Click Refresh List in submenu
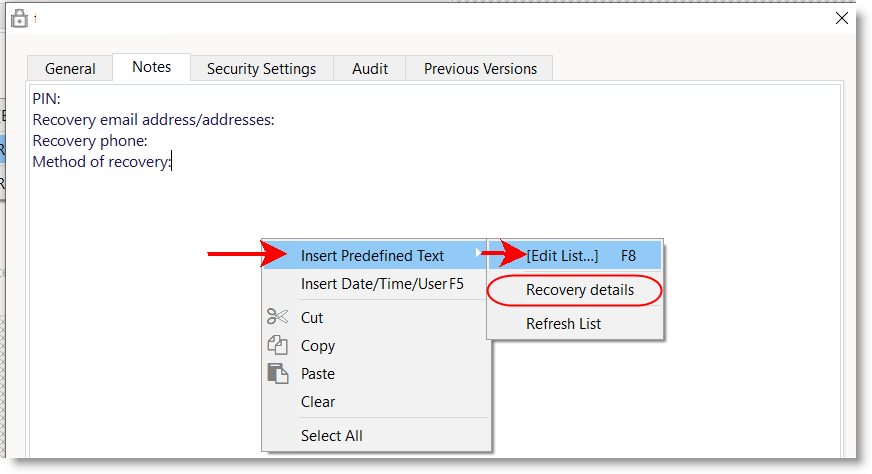Screen dimensions: 872x474 click(563, 324)
